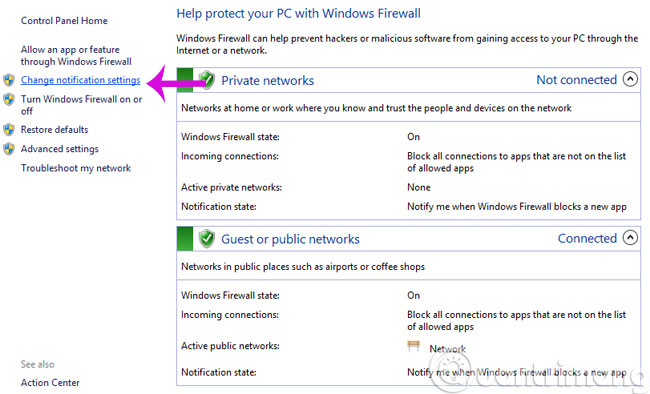Viewport: 650px width, 394px height.
Task: Click the Guest or public networks heading
Action: click(x=290, y=239)
